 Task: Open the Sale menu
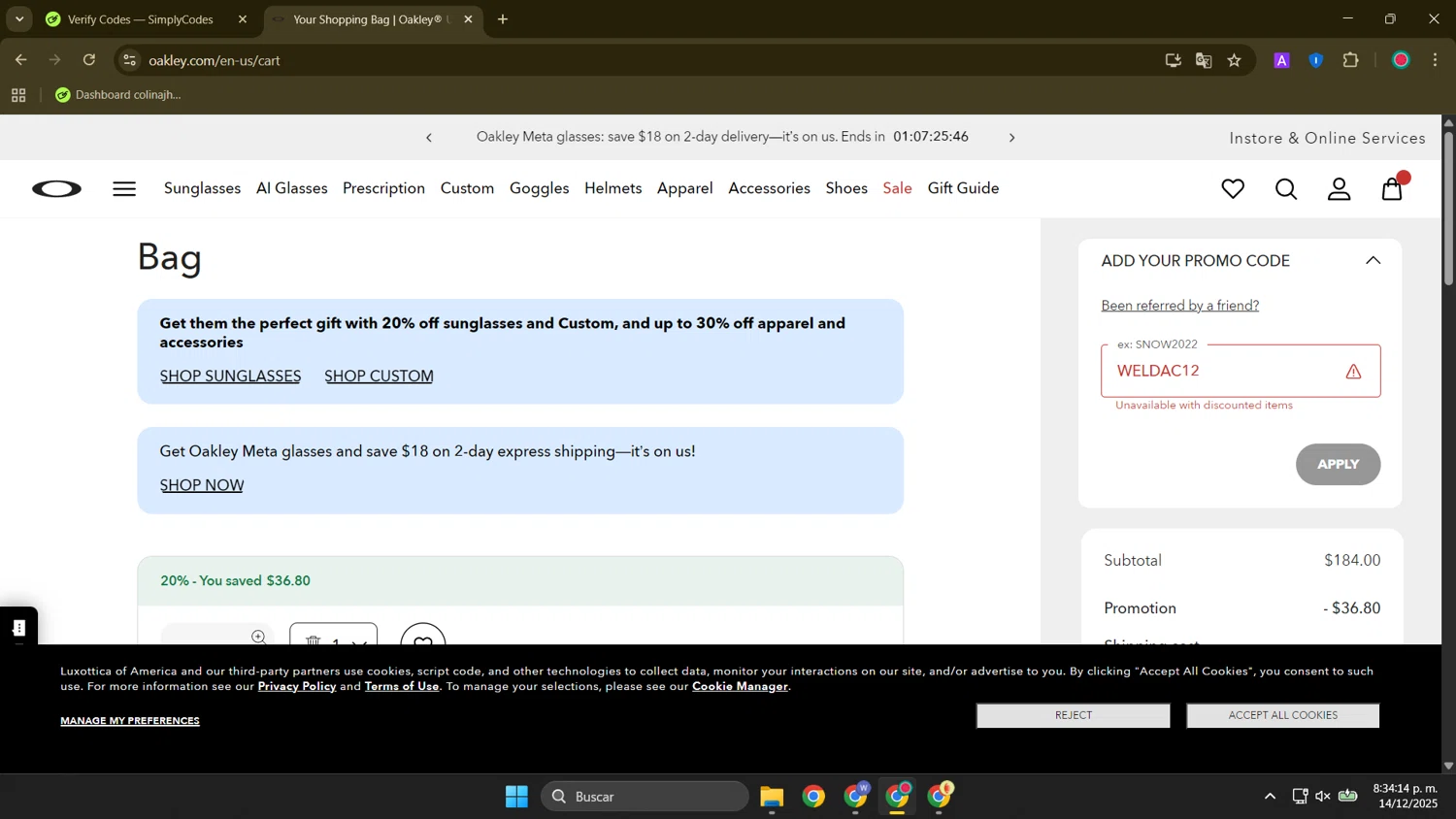coord(897,188)
